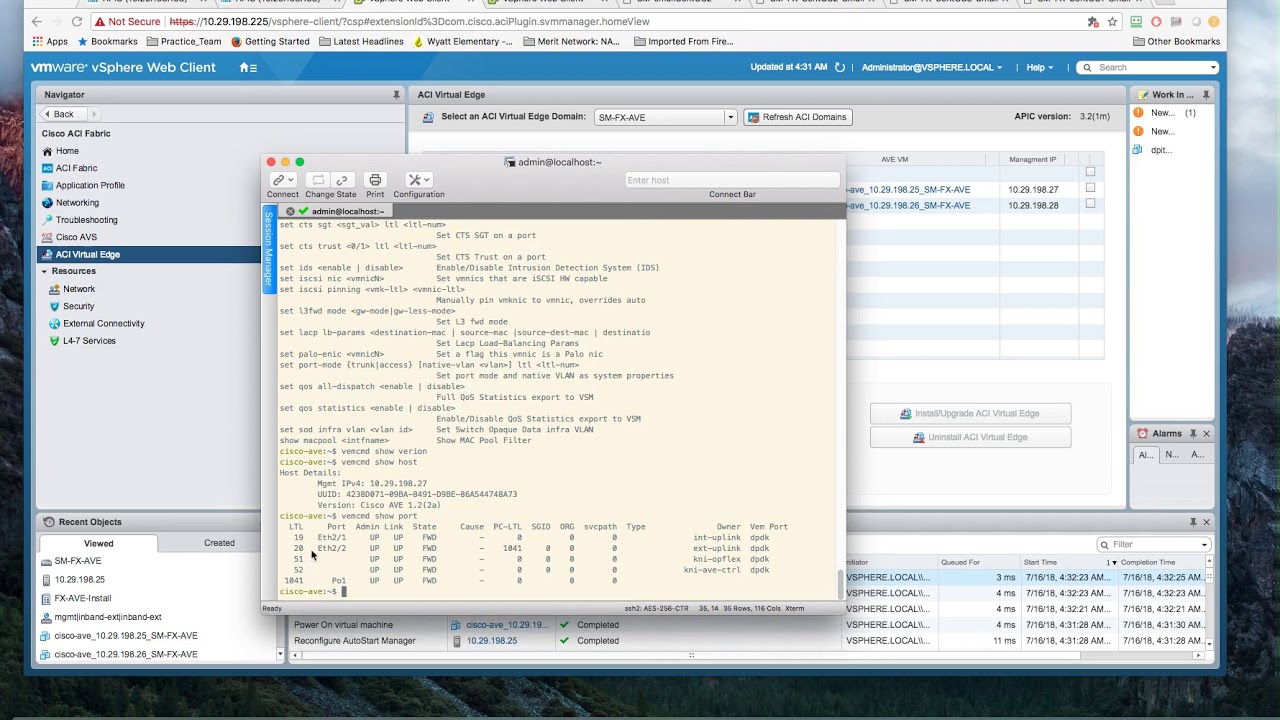Click Refresh ACI Domains button

click(796, 117)
